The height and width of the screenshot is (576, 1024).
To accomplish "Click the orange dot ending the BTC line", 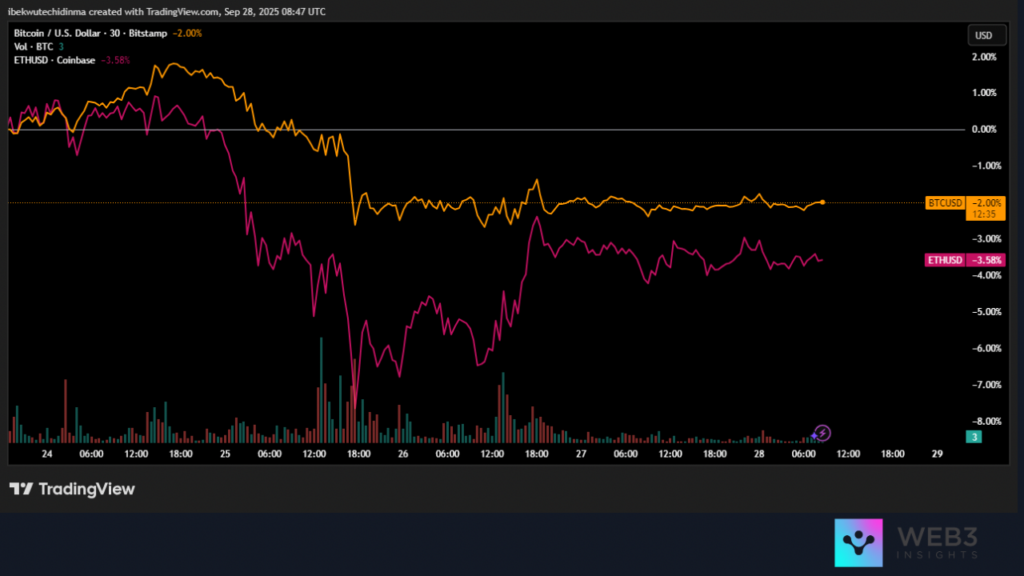I will coord(822,202).
